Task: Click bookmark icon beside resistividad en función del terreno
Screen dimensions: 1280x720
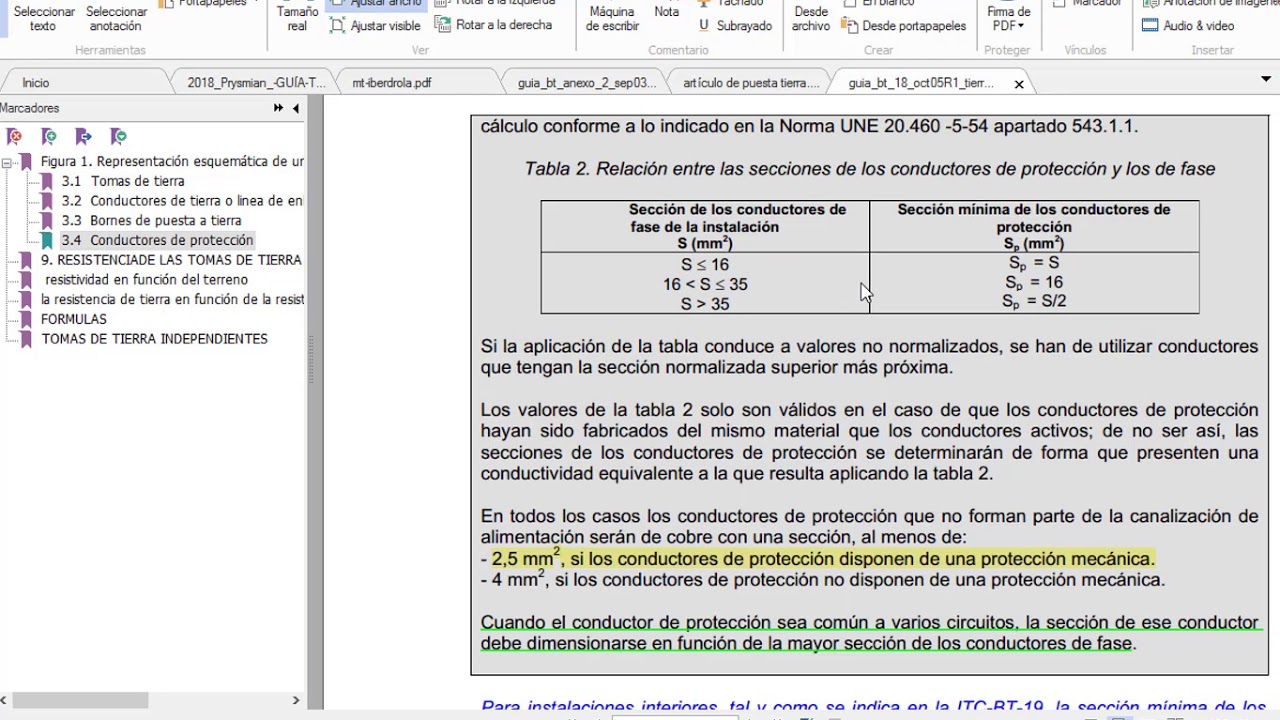Action: 26,280
